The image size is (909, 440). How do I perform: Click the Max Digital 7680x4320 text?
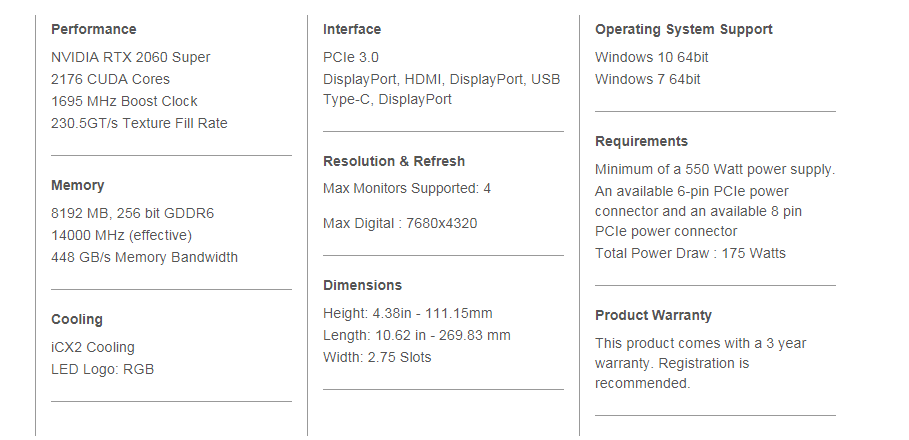400,224
